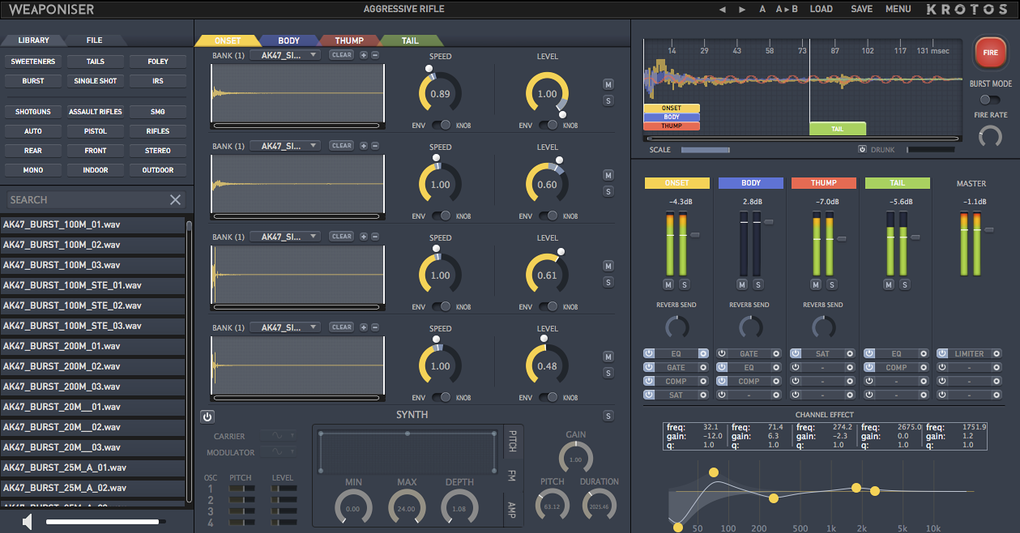Open first bank AK47_SI... sample dropdown

click(285, 55)
